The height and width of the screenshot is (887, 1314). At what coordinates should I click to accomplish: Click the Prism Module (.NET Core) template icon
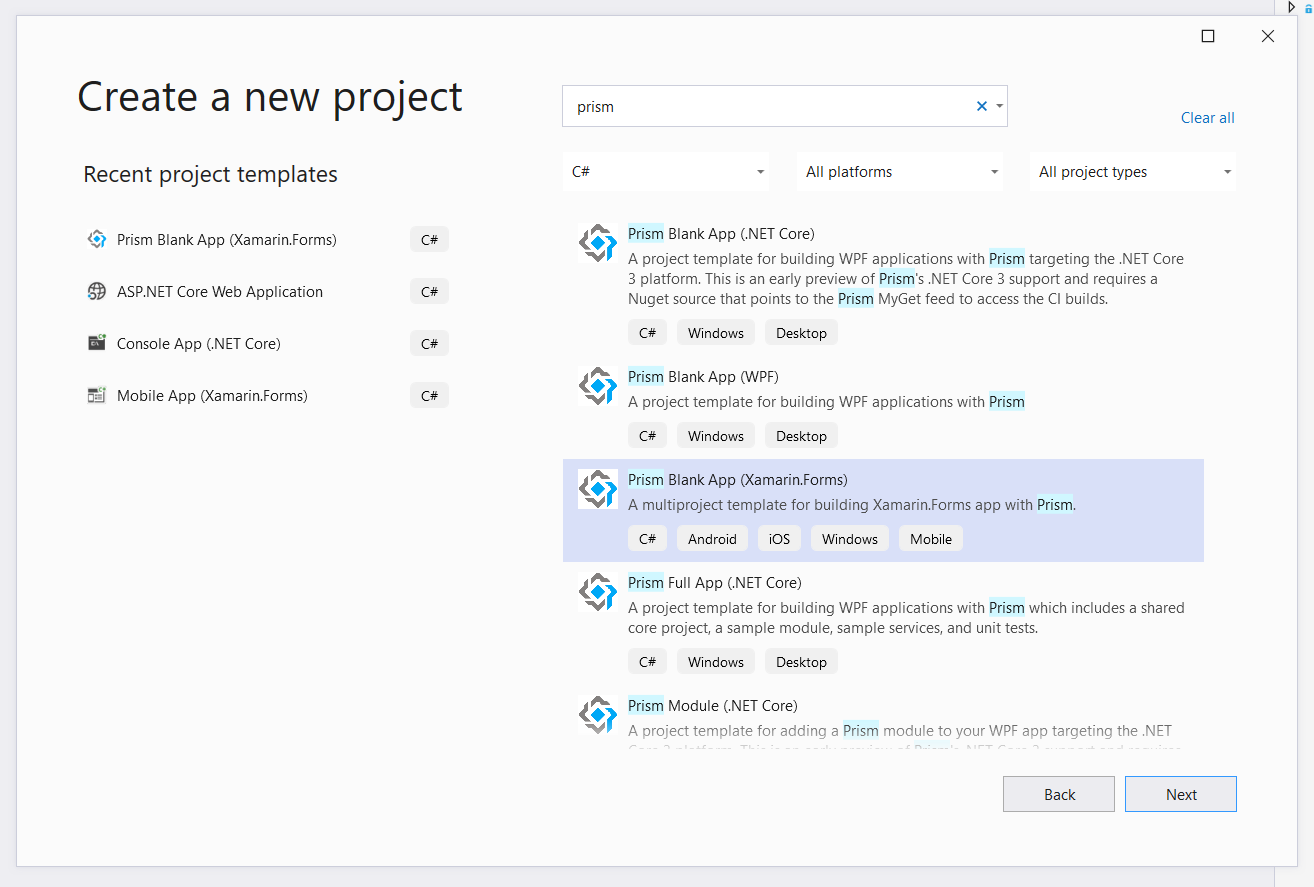[x=598, y=715]
